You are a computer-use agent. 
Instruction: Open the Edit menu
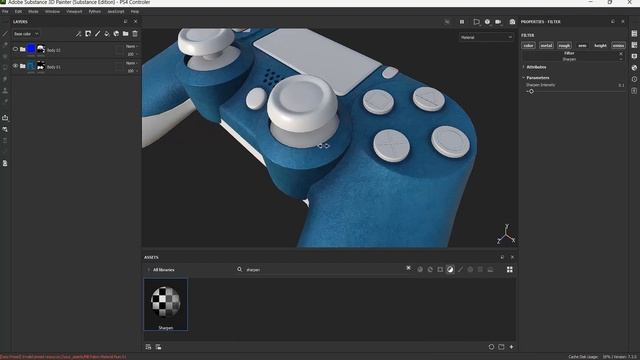tap(18, 11)
